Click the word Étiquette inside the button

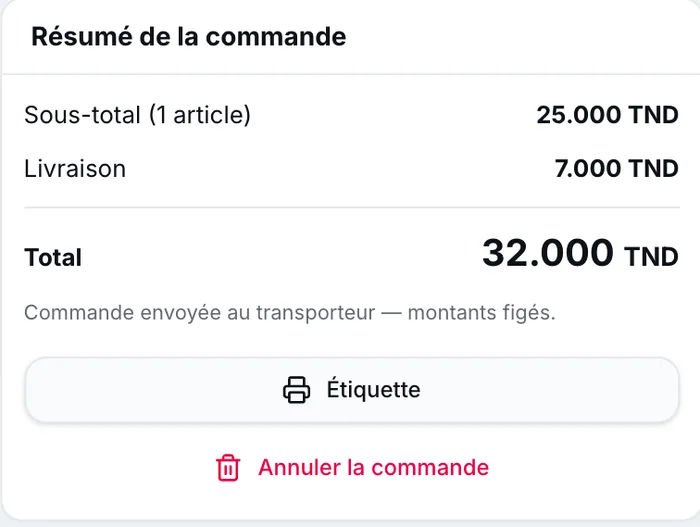pos(374,390)
